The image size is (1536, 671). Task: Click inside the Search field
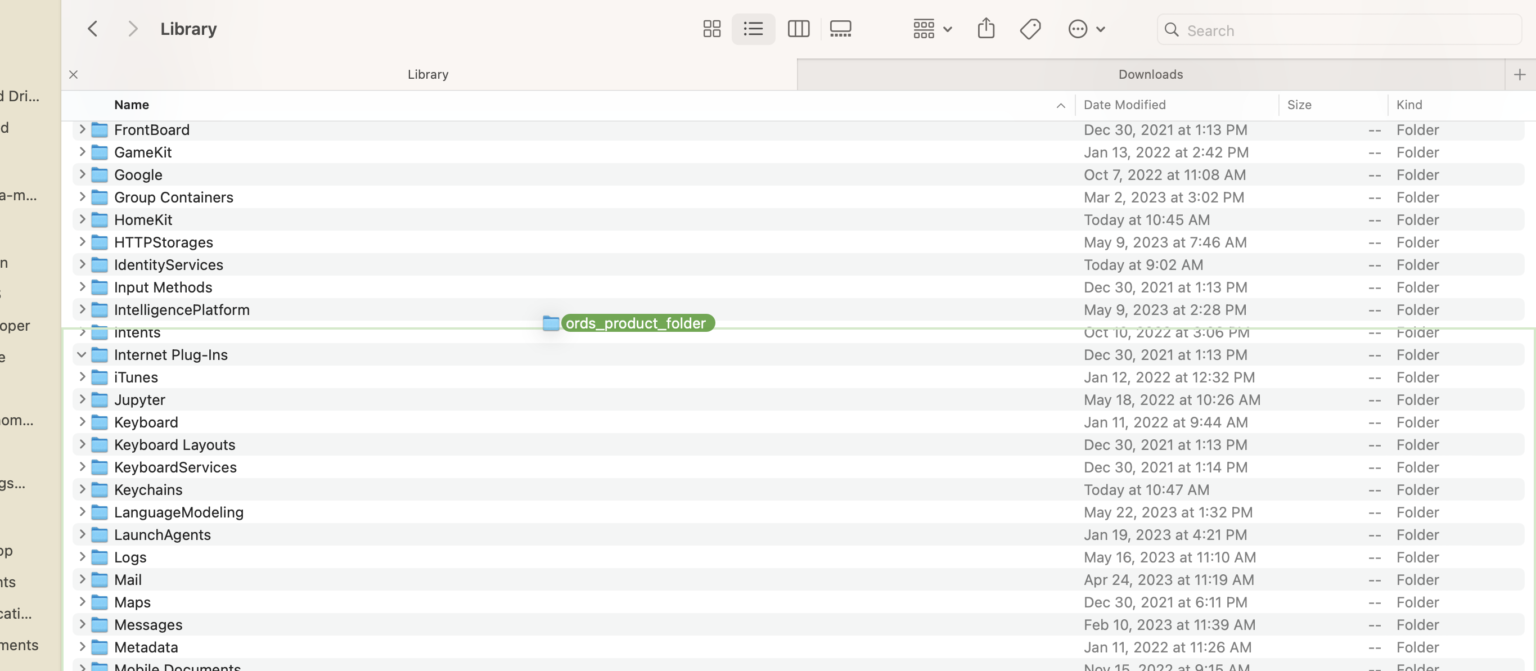tap(1340, 30)
